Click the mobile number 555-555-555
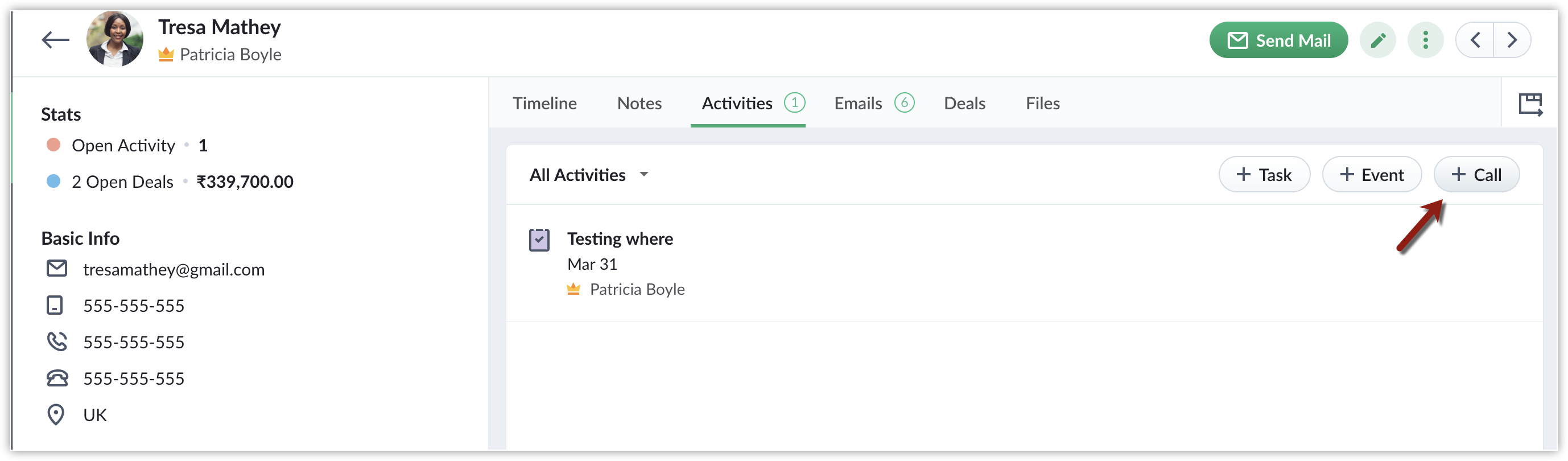The width and height of the screenshot is (1568, 461). 133,306
